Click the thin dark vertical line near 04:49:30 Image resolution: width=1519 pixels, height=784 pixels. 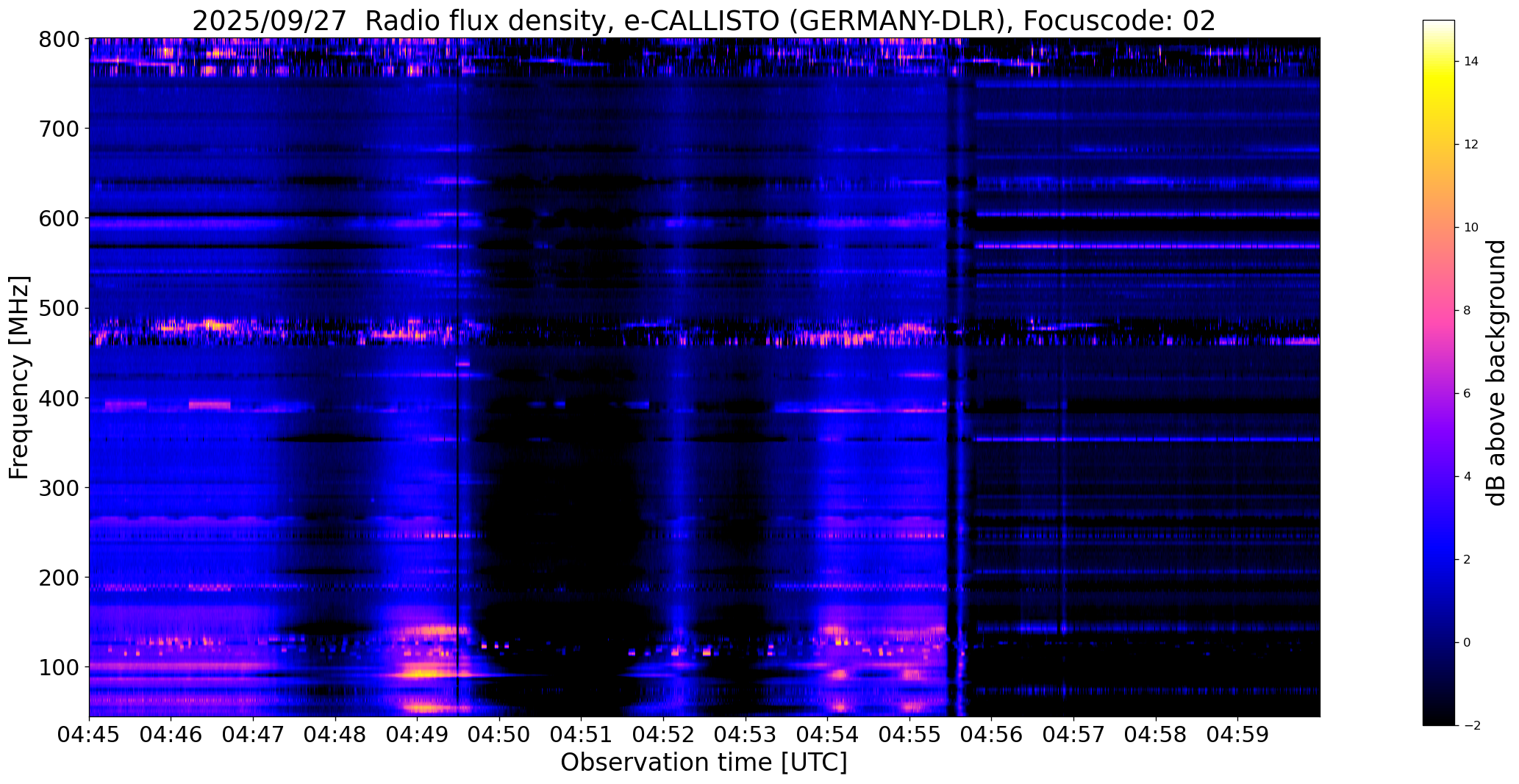(x=457, y=377)
